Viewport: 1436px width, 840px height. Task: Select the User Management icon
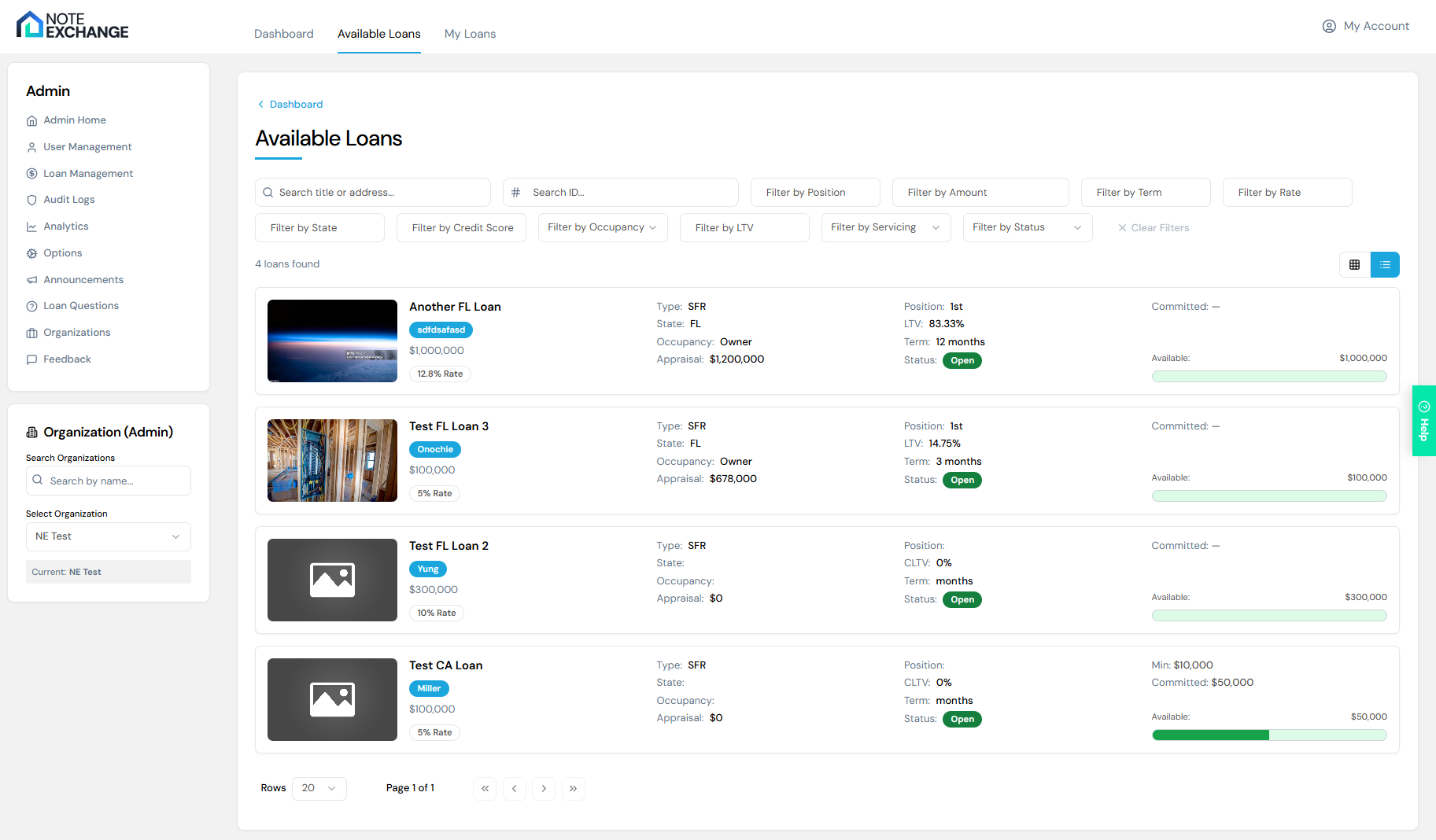(x=31, y=147)
